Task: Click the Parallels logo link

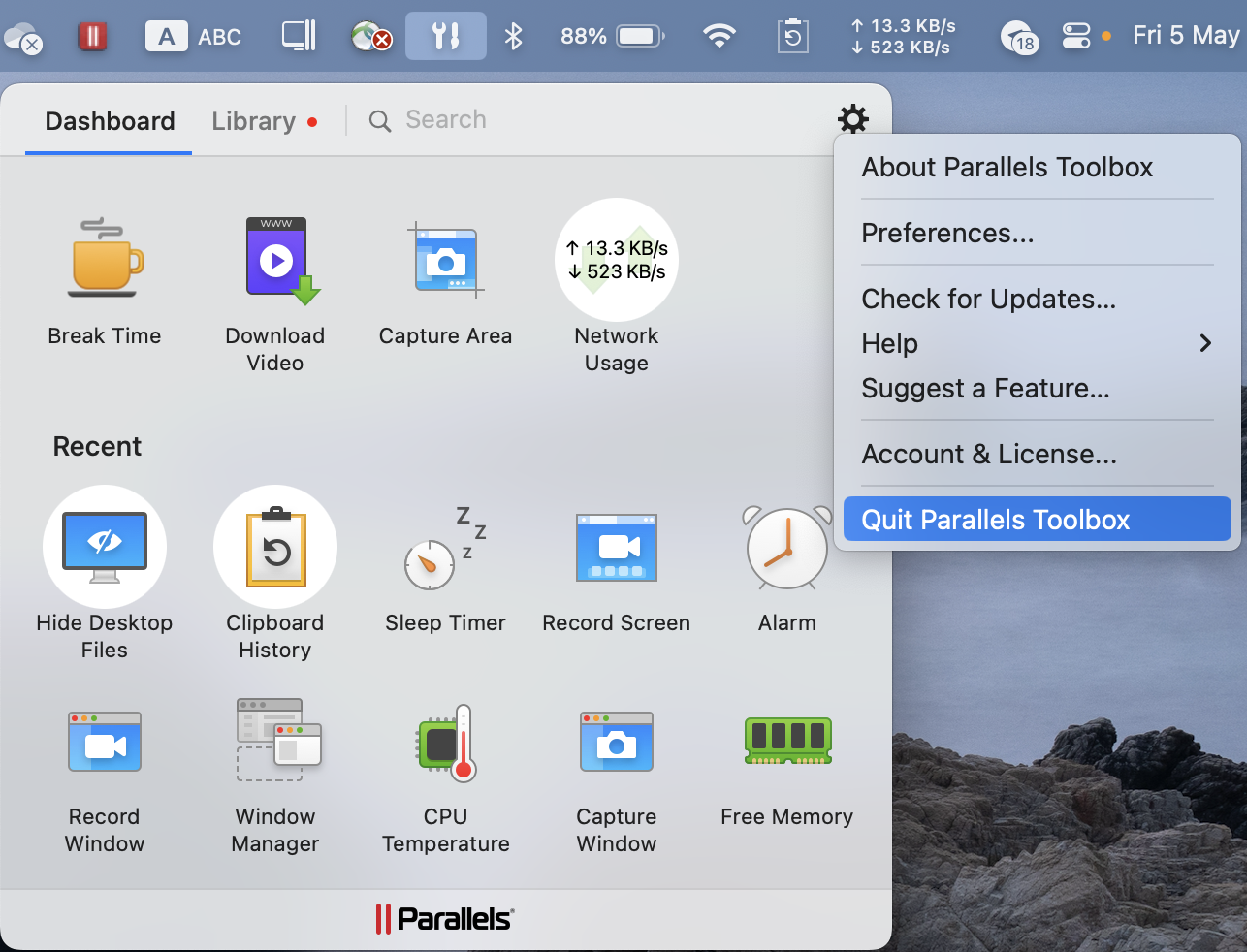Action: pyautogui.click(x=445, y=918)
